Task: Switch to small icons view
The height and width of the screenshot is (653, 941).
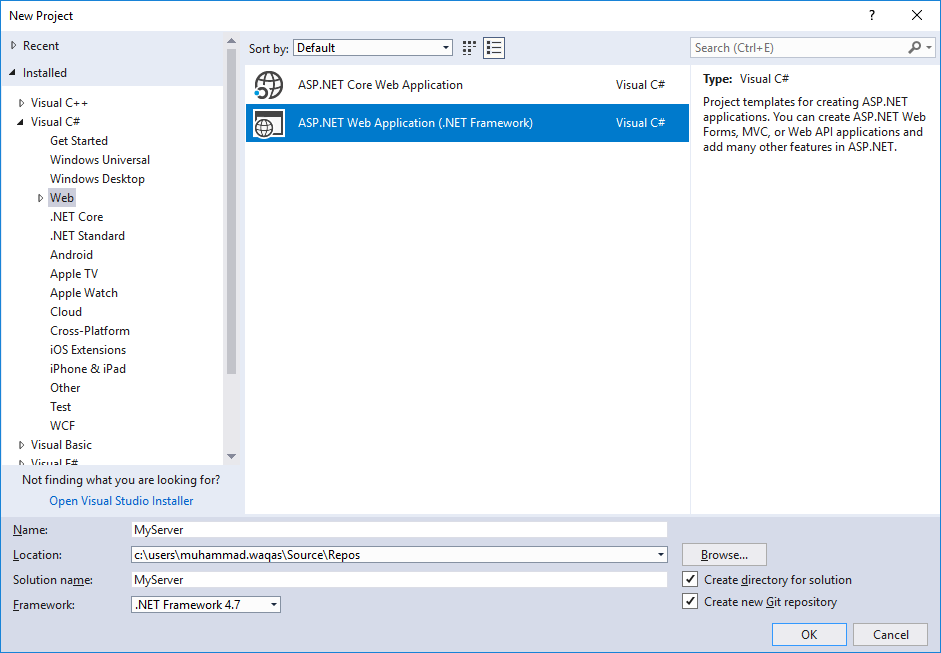Action: (469, 48)
